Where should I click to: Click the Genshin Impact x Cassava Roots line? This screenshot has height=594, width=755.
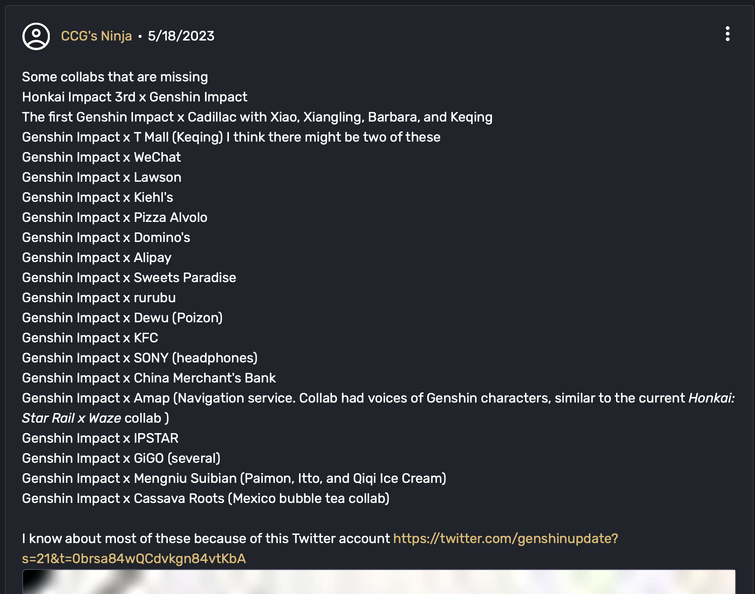click(x=206, y=498)
